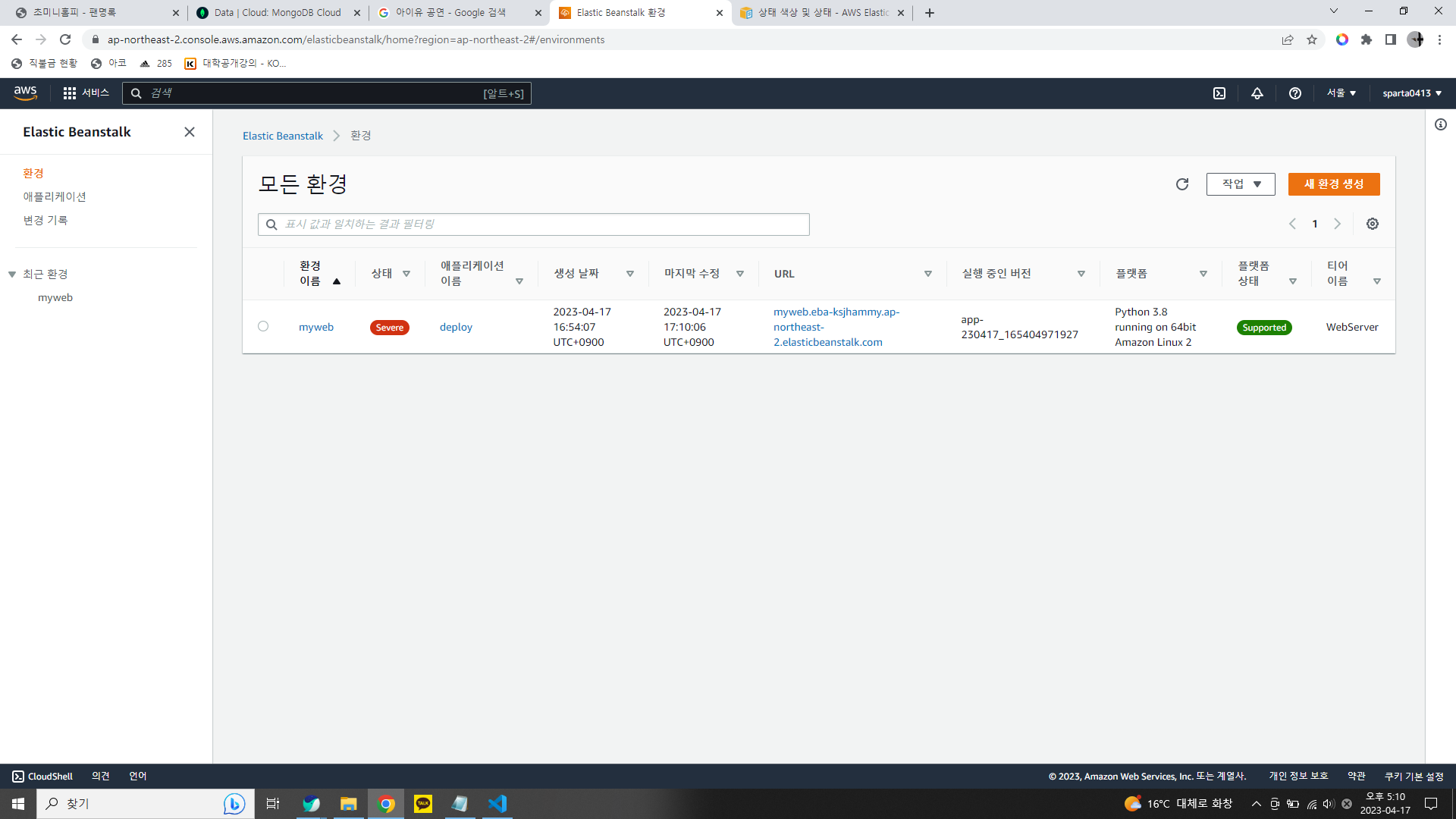Open the myweb elasticbeanstalk.com URL

[x=836, y=327]
